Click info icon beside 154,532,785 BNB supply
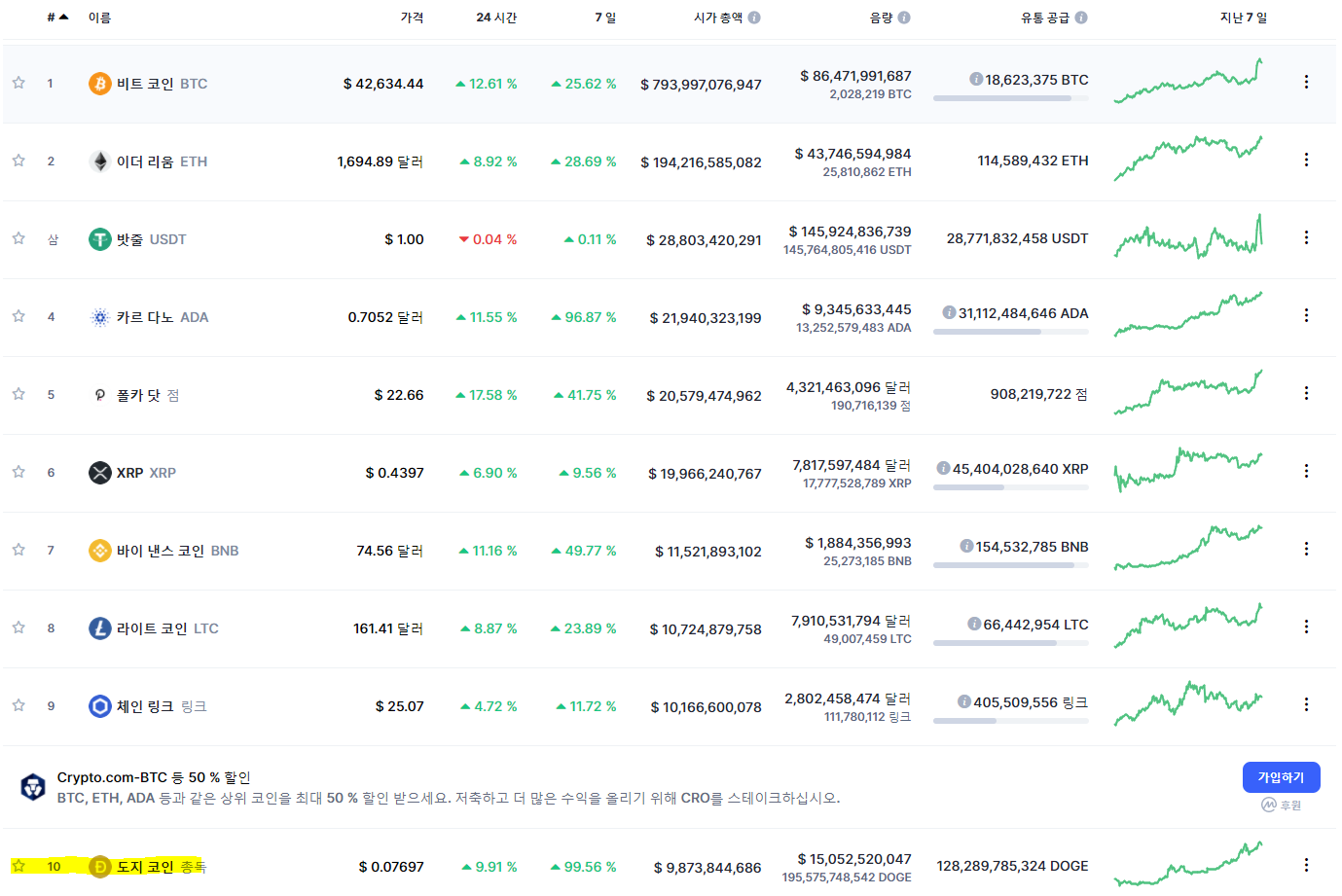This screenshot has width=1342, height=896. coord(966,546)
